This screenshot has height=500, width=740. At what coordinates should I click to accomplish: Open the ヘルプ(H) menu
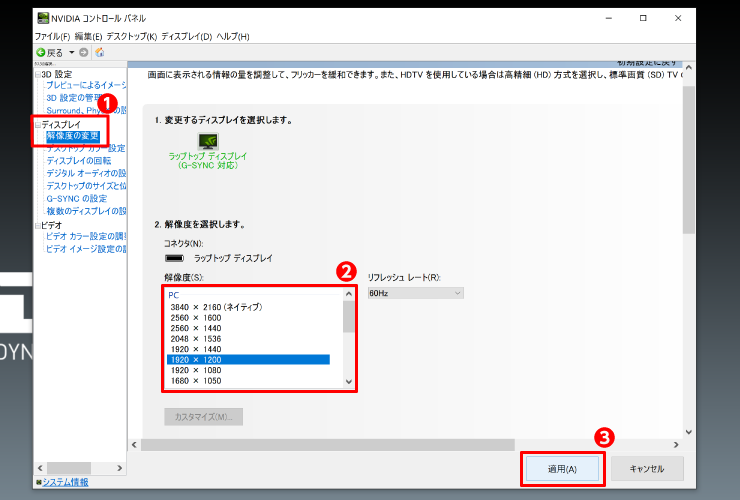click(x=233, y=36)
